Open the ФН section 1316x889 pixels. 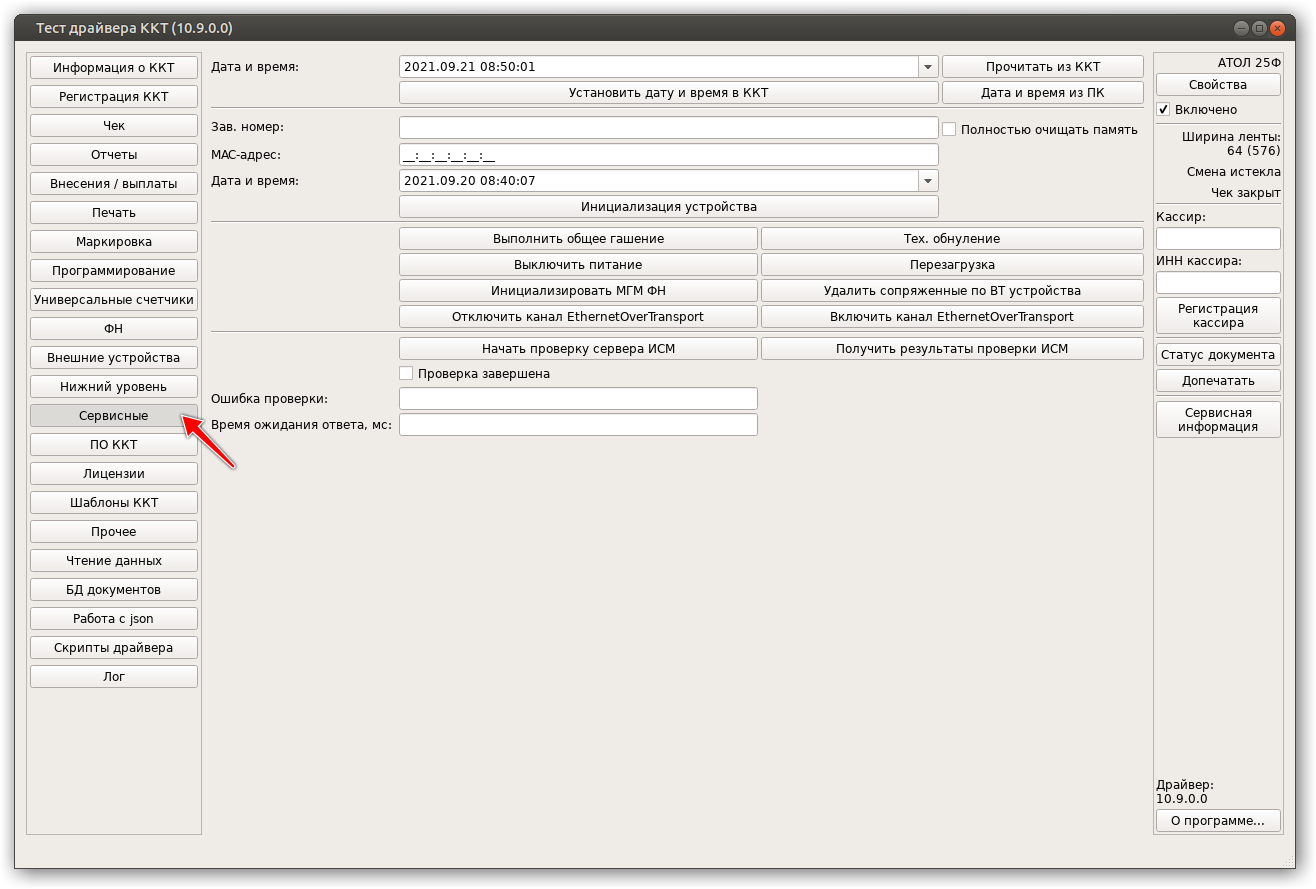click(114, 329)
